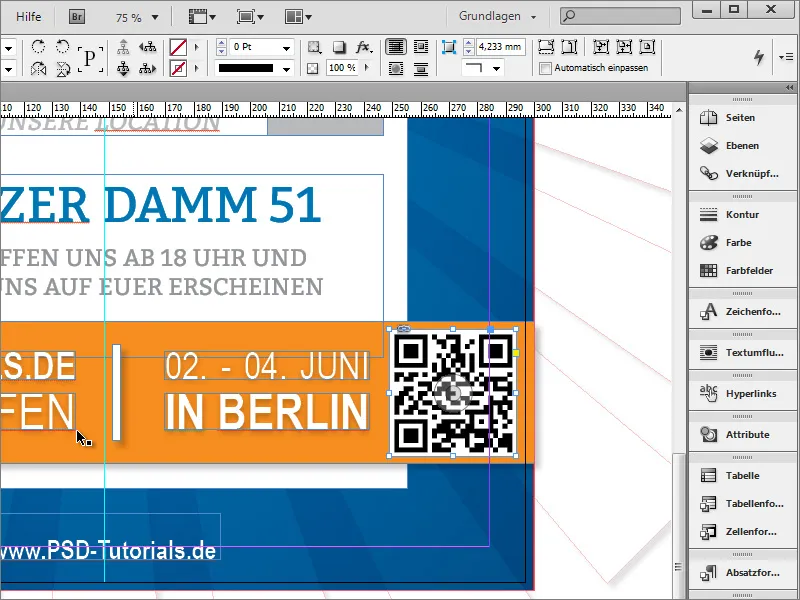800x600 pixels.
Task: Click the 100 % opacity field
Action: click(x=342, y=68)
